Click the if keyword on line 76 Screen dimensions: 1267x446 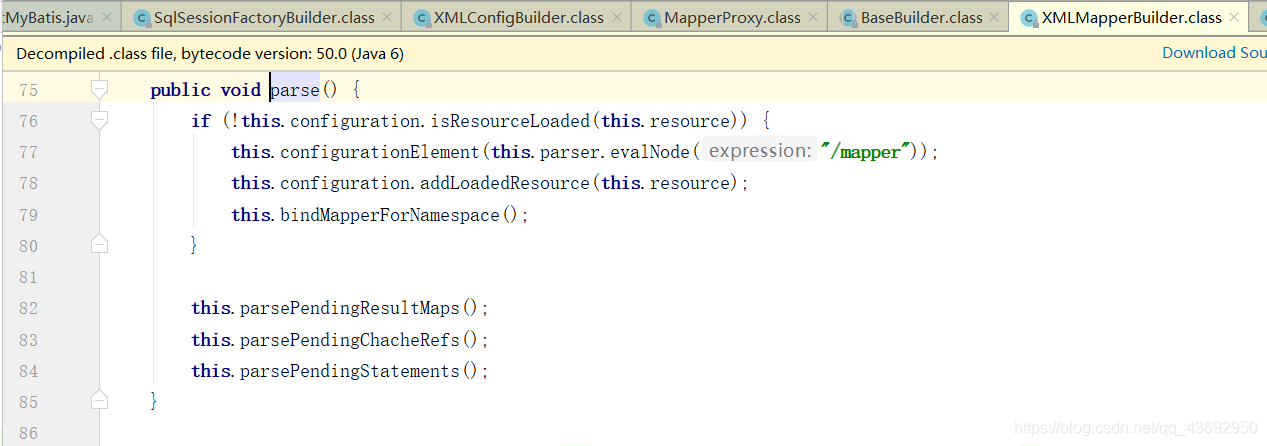tap(201, 121)
